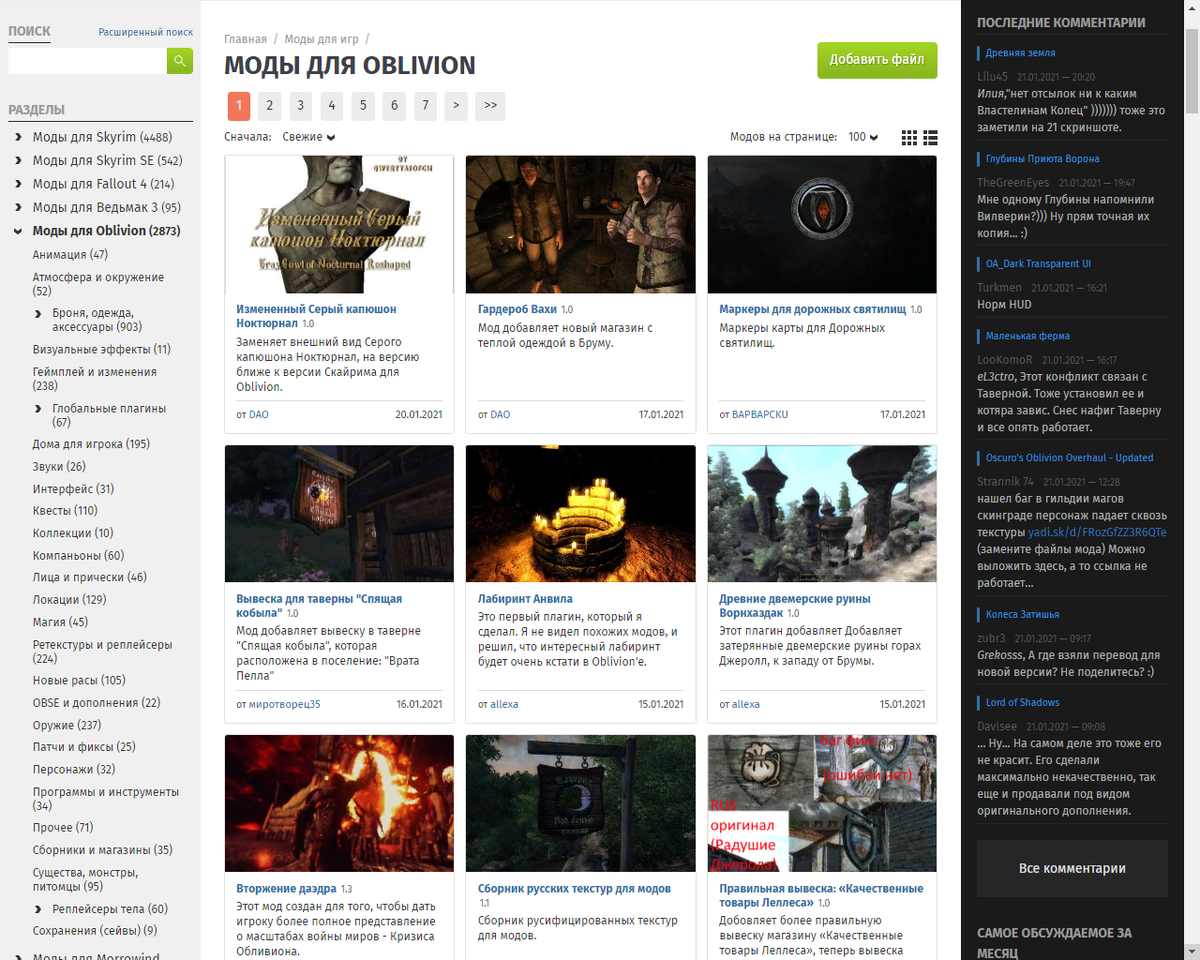Open Oscuro's Oblivion Overhaul - Updated topic
Screen dimensions: 1200x960
[1069, 457]
